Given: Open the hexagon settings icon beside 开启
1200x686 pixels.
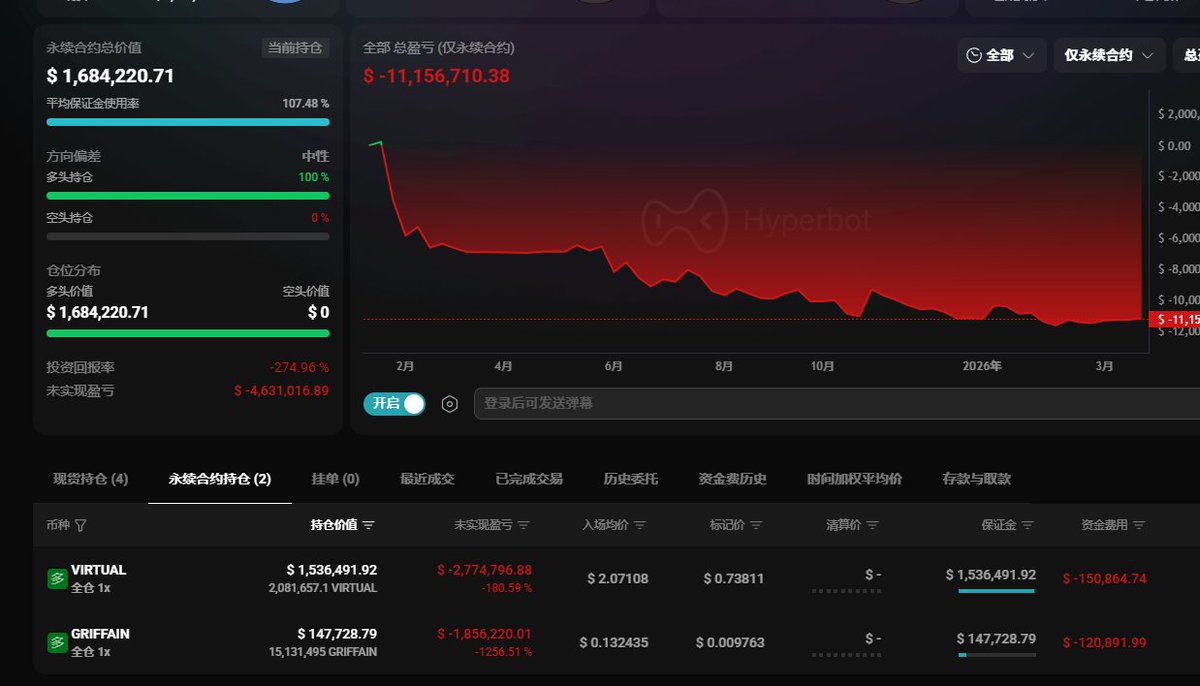Looking at the screenshot, I should point(450,404).
